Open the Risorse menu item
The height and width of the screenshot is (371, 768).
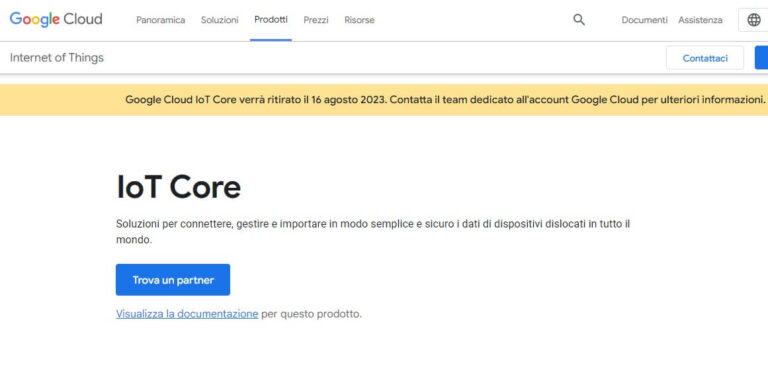pyautogui.click(x=359, y=20)
